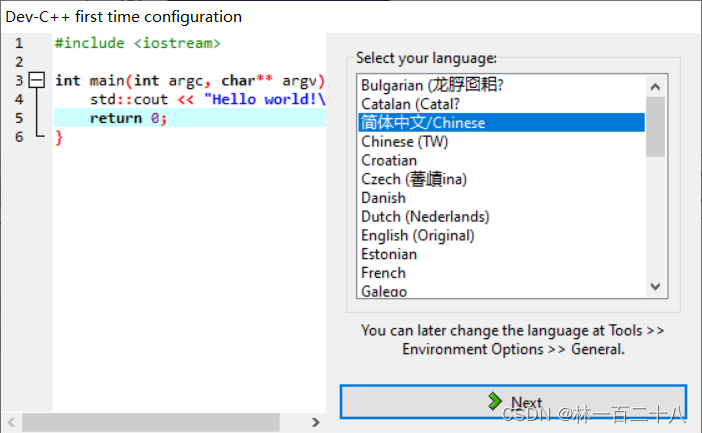Select Chinese (TW) language
Viewport: 702px width, 433px height.
[x=501, y=141]
